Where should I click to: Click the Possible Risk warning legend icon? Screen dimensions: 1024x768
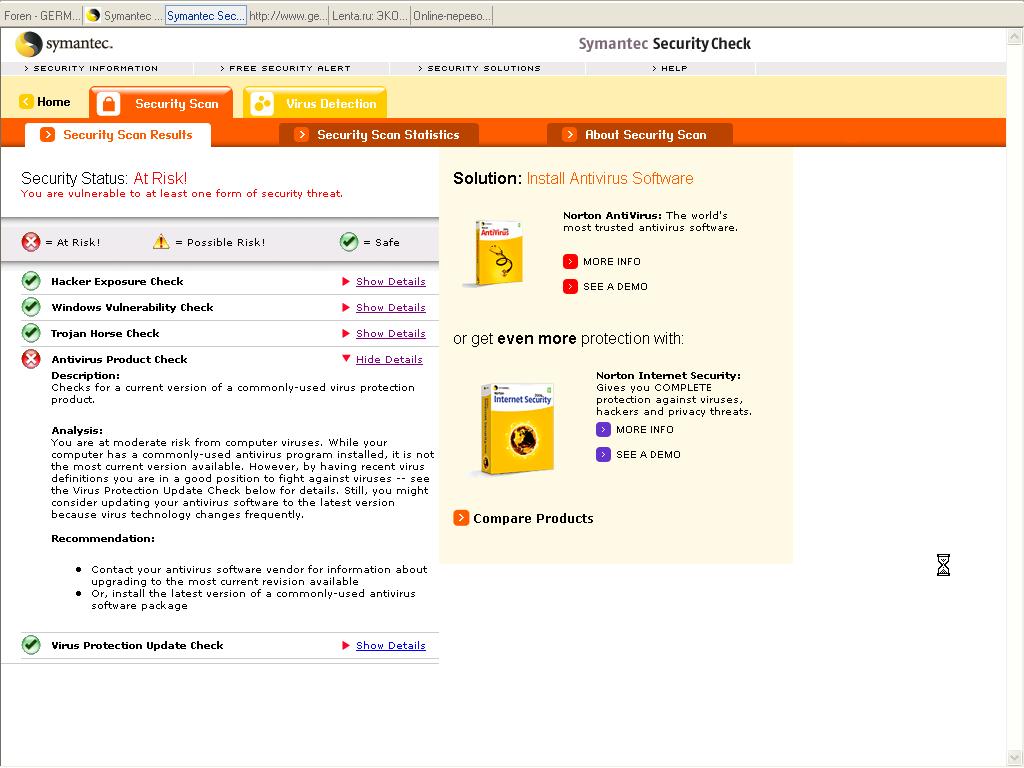point(161,242)
